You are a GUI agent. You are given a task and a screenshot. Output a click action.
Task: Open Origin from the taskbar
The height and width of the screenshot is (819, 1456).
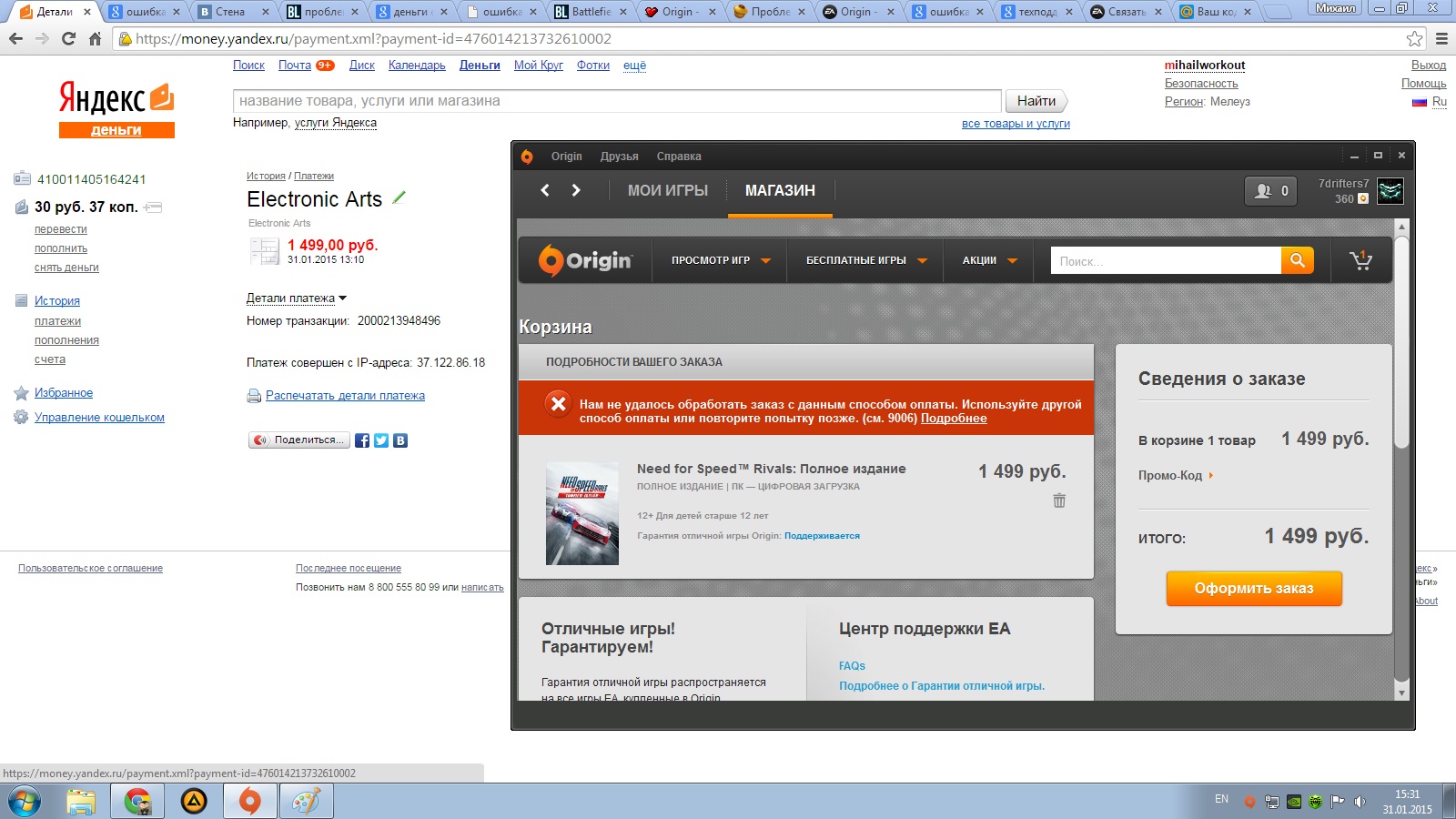point(250,802)
